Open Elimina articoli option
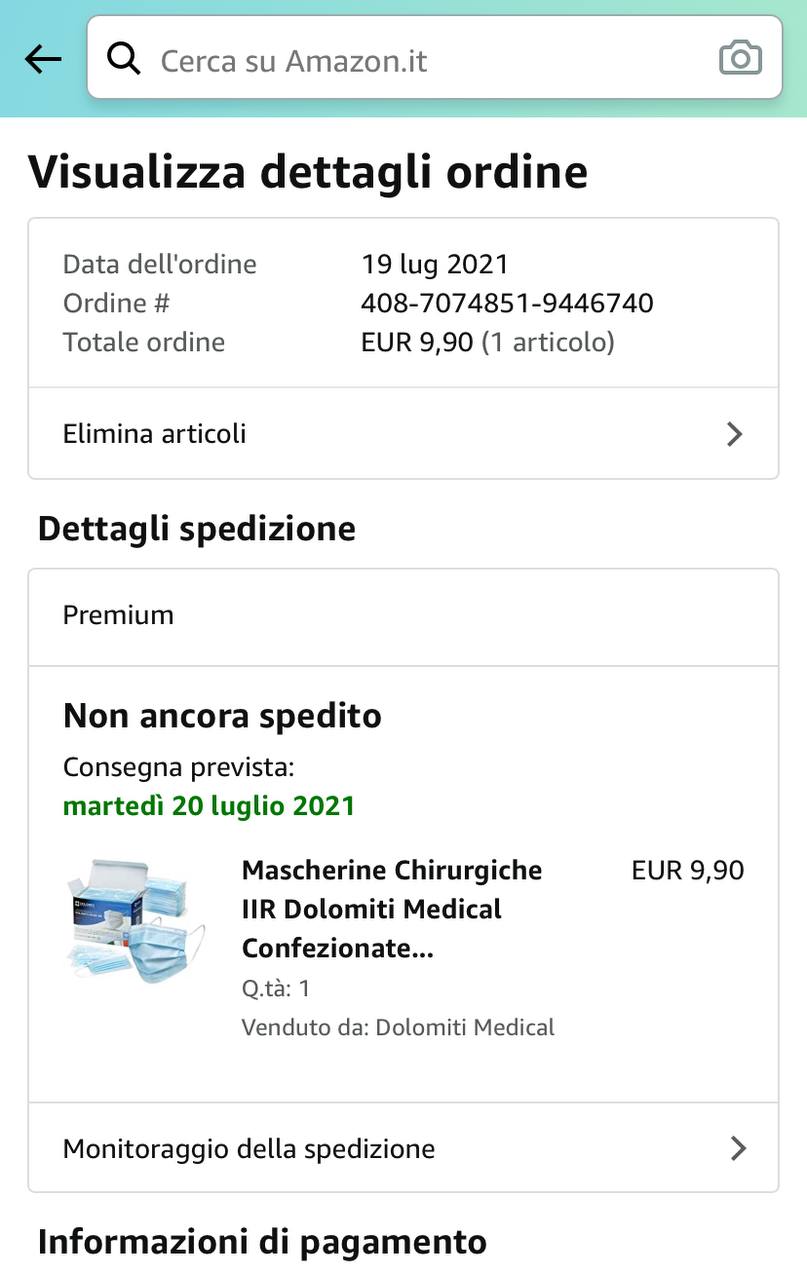 [155, 434]
